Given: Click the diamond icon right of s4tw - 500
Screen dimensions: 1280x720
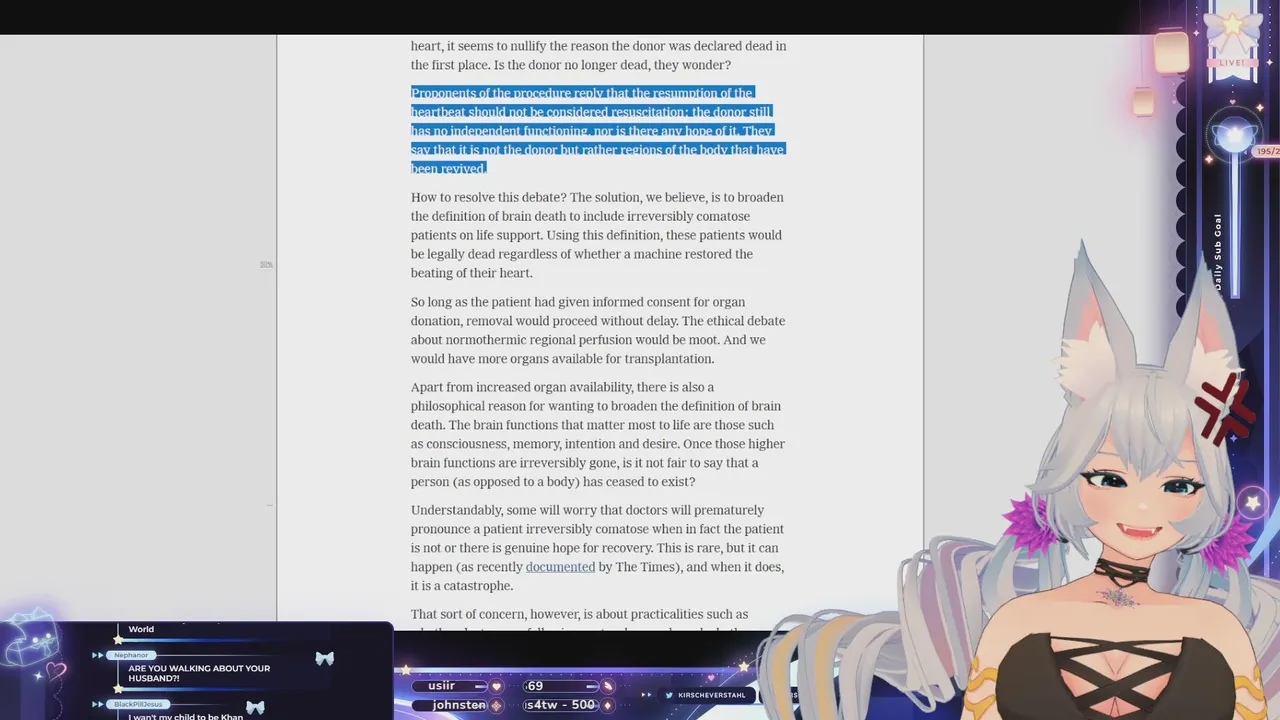Looking at the screenshot, I should (607, 705).
